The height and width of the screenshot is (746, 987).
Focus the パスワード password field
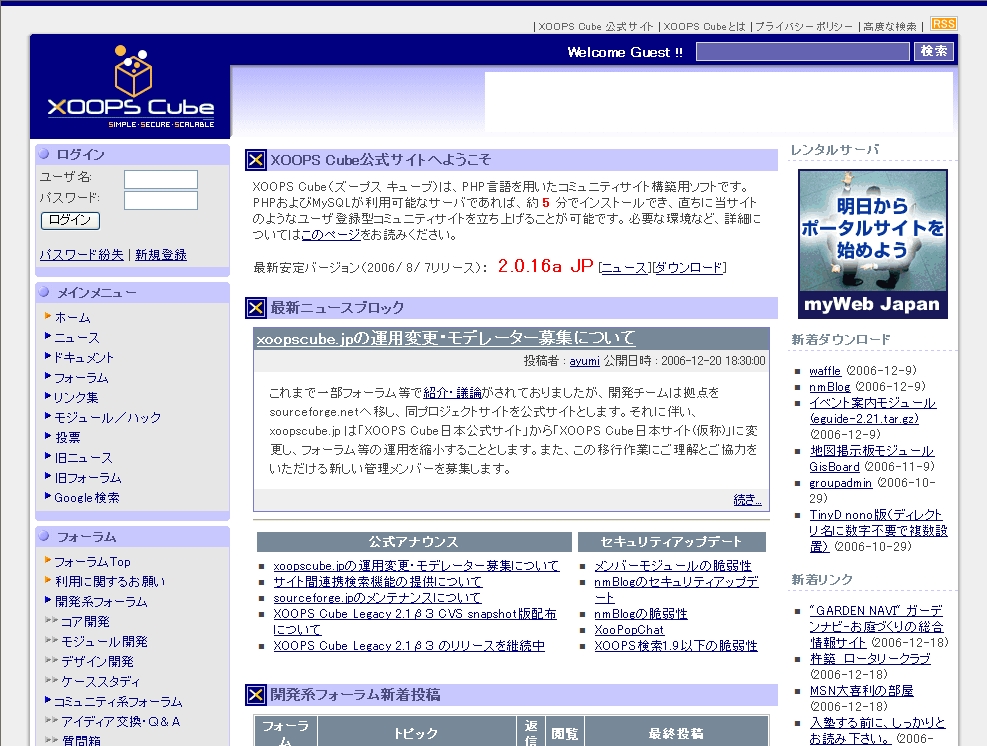click(x=161, y=200)
